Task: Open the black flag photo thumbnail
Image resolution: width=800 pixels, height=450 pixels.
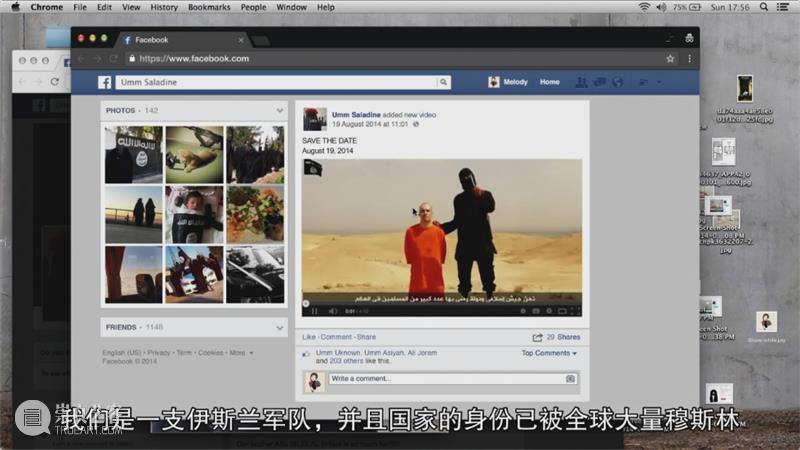Action: [x=134, y=155]
